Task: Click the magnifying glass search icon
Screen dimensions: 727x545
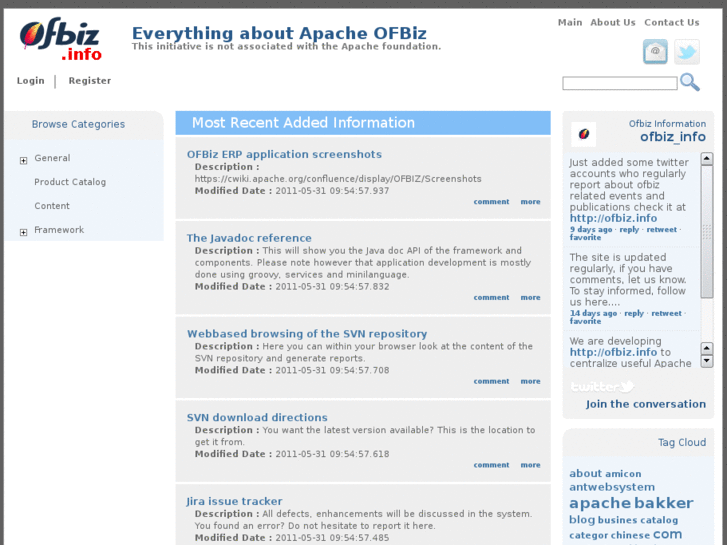Action: [x=690, y=82]
